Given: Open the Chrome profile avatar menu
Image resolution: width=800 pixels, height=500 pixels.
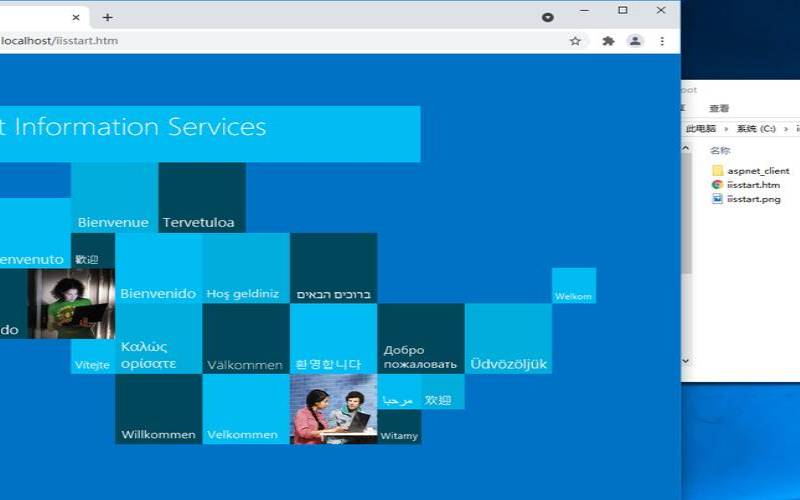Looking at the screenshot, I should click(635, 41).
